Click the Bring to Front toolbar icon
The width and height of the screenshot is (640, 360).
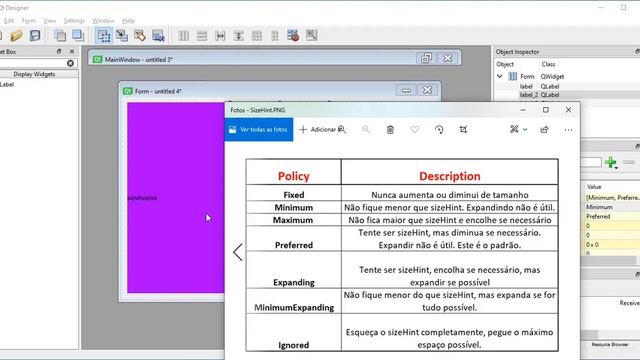click(x=78, y=36)
